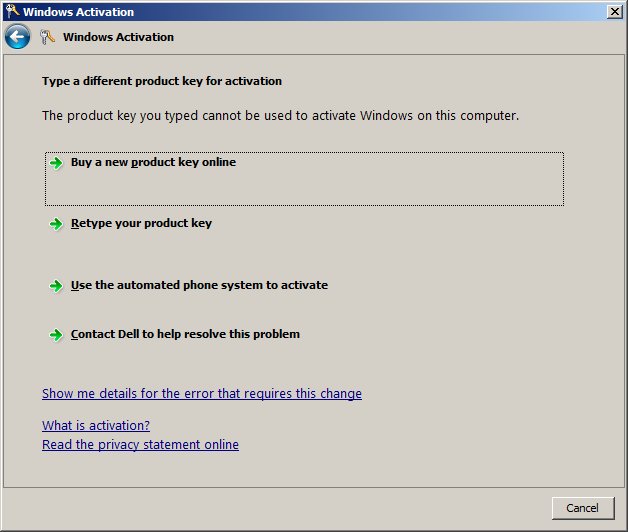Click the product key cannot be used message

coord(280,116)
